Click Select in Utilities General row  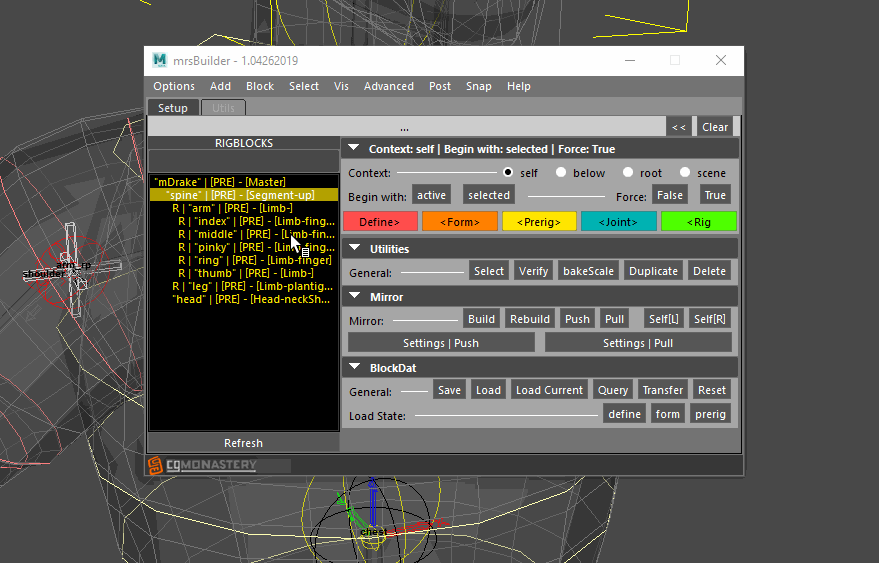click(489, 271)
